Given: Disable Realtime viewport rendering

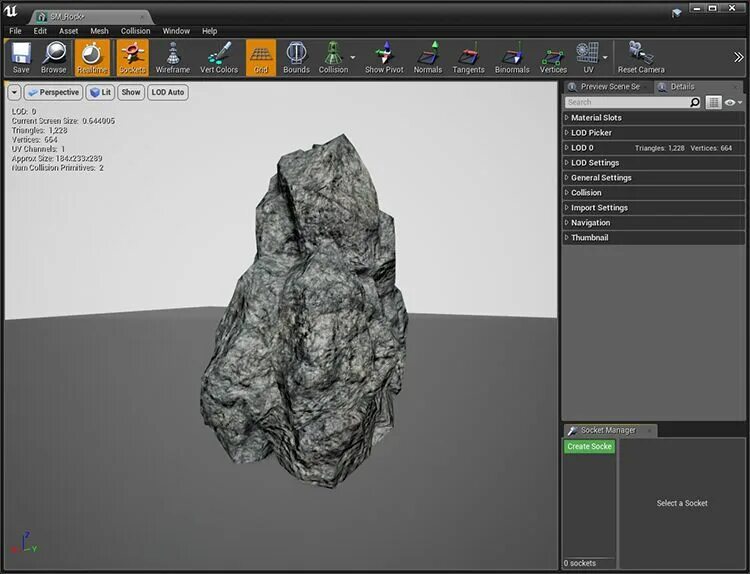Looking at the screenshot, I should (92, 56).
